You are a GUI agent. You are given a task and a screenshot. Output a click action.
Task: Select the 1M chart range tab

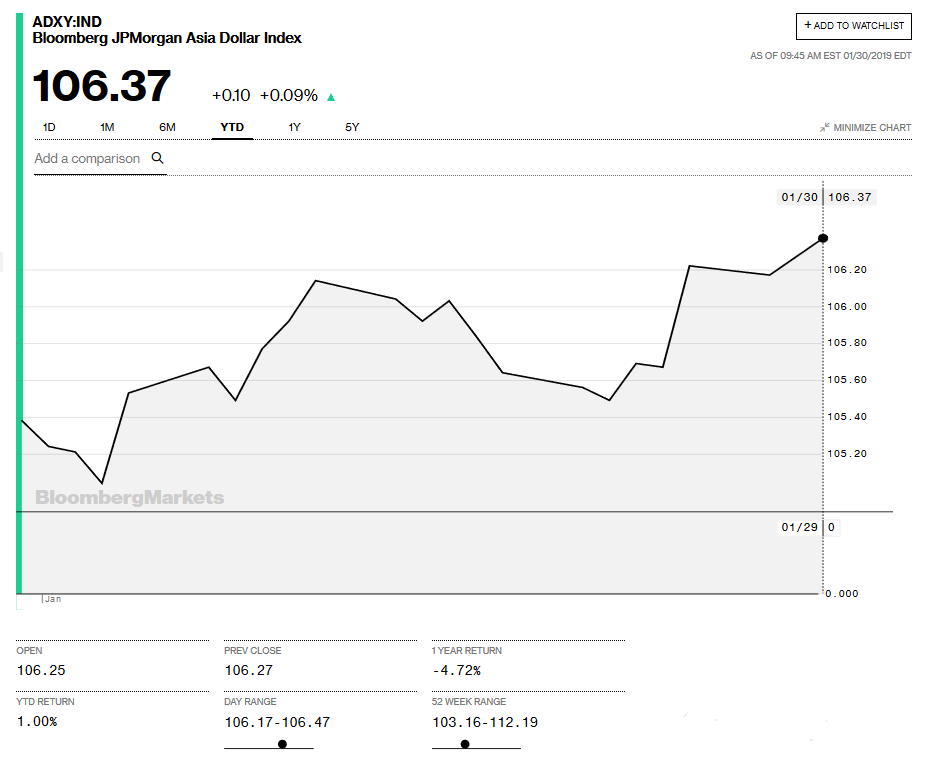107,127
